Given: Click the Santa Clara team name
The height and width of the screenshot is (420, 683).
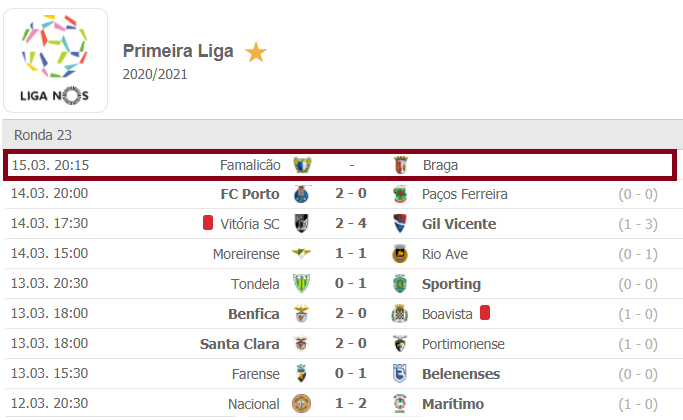Looking at the screenshot, I should (x=240, y=344).
